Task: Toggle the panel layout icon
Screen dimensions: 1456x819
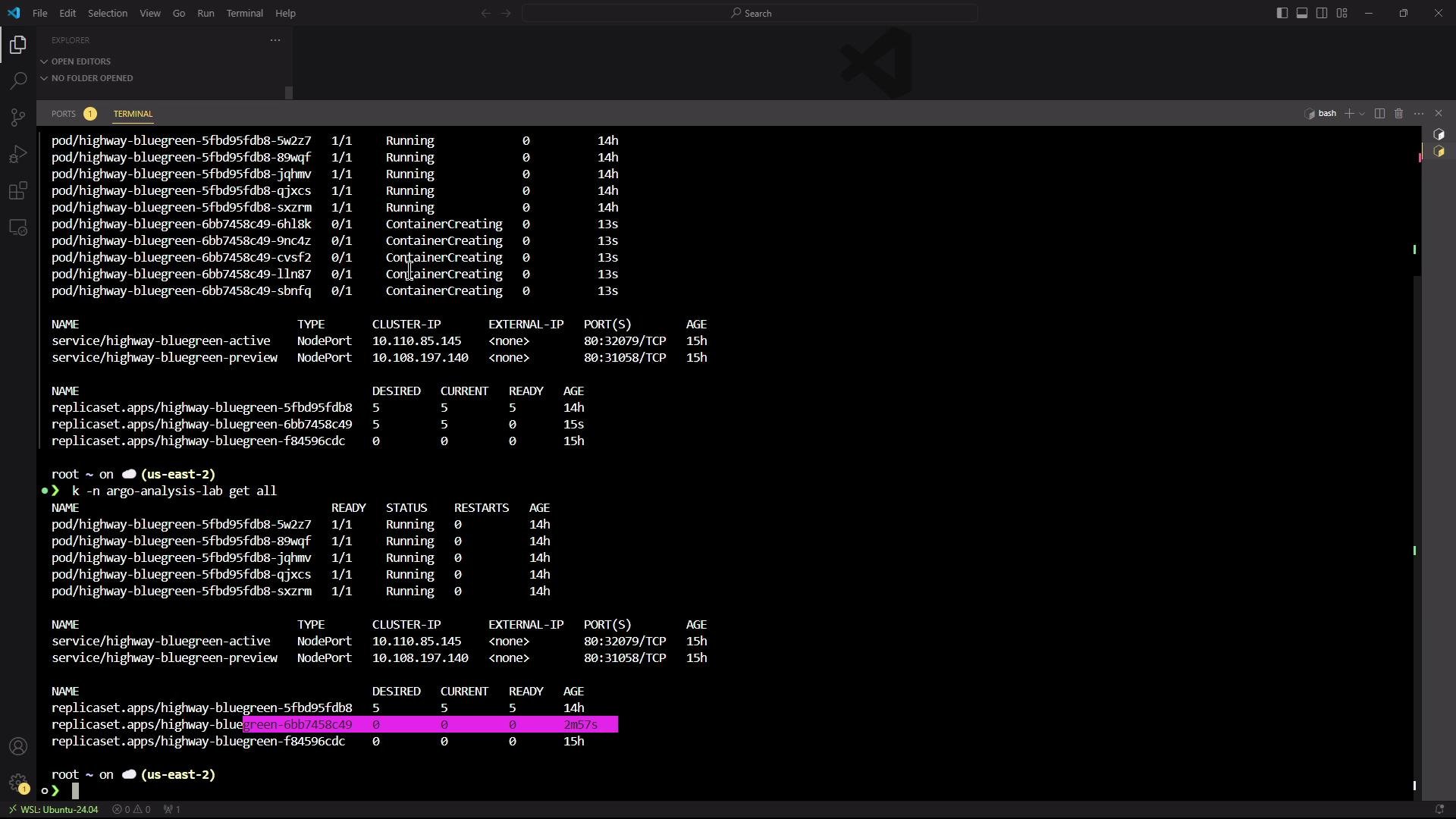Action: pos(1301,13)
